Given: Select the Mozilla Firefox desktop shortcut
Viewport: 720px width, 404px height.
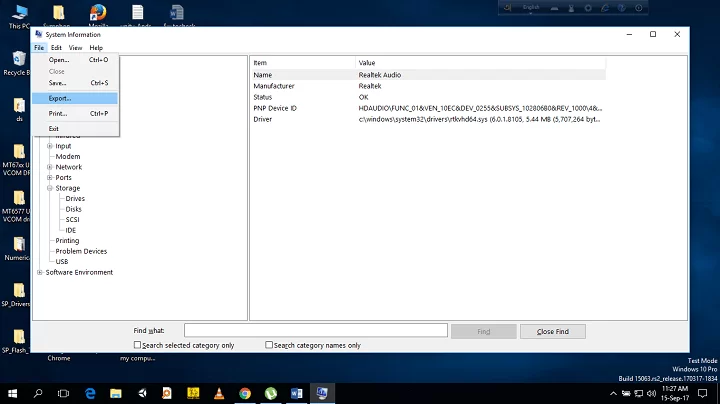Looking at the screenshot, I should click(x=98, y=16).
